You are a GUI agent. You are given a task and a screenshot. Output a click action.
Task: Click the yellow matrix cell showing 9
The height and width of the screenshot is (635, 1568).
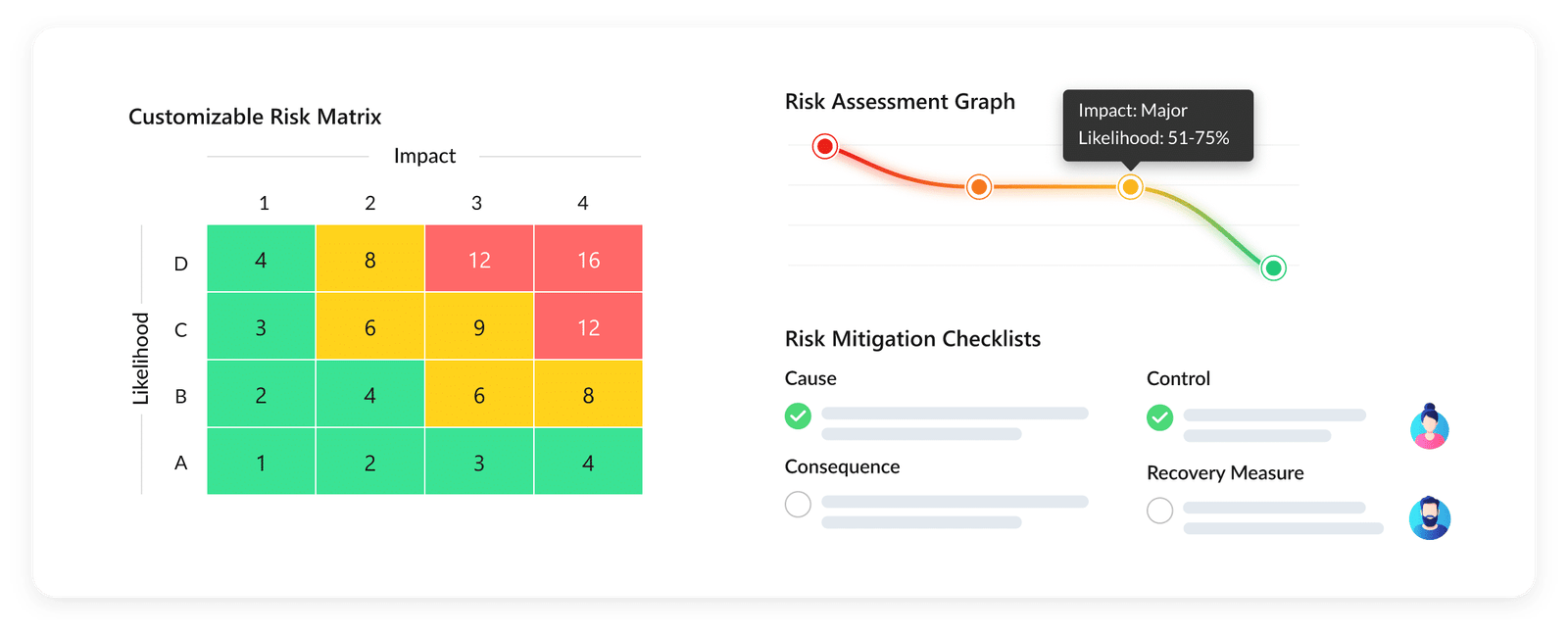click(479, 327)
